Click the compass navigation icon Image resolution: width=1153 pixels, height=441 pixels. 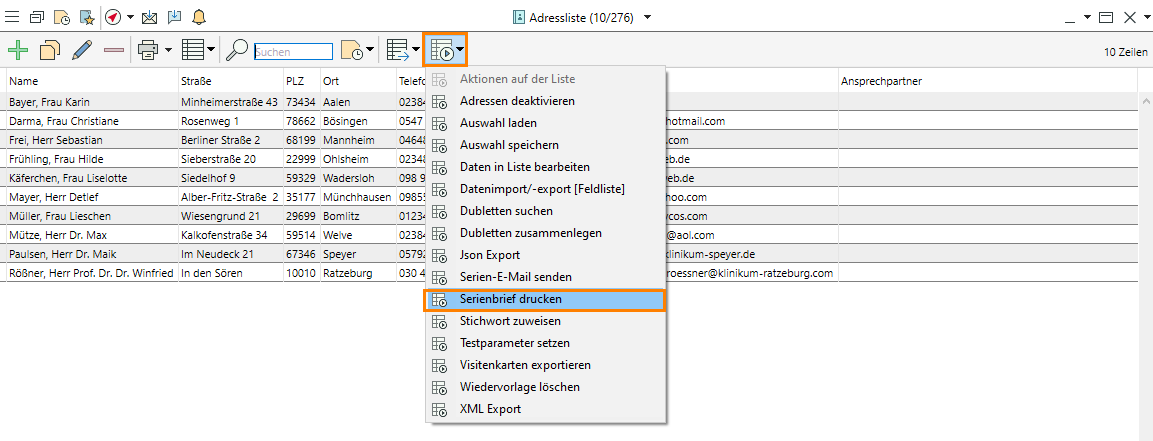point(113,17)
